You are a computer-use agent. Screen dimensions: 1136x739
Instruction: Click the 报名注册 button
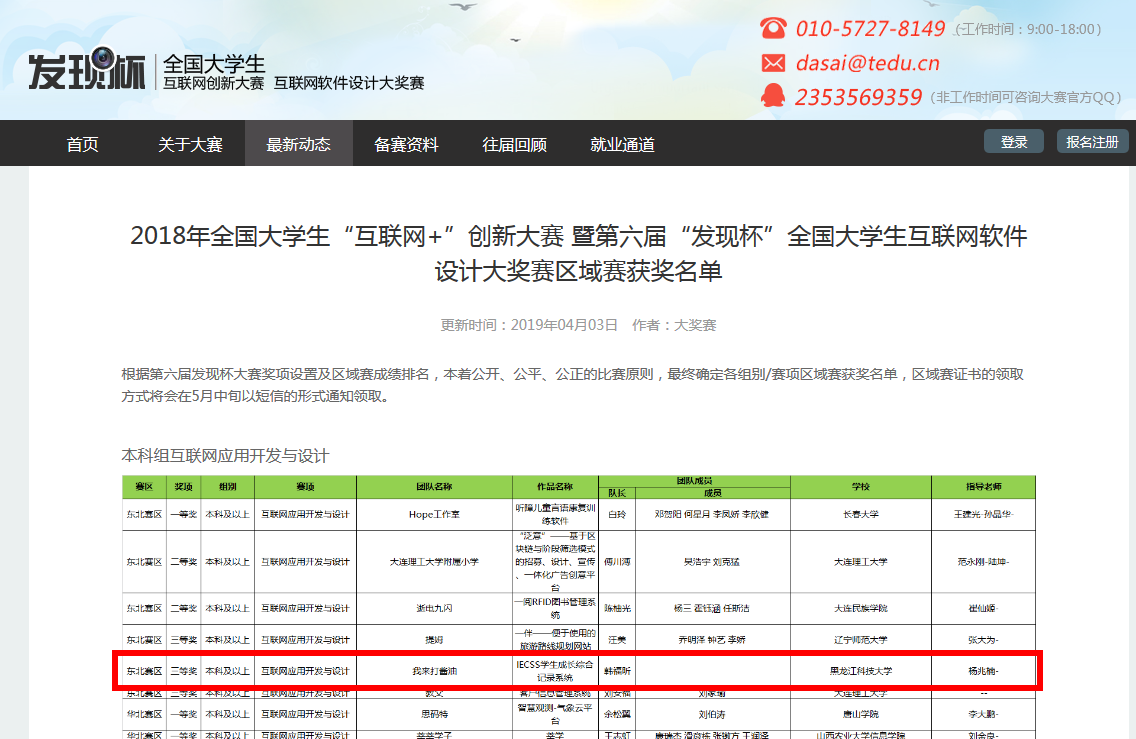1092,142
